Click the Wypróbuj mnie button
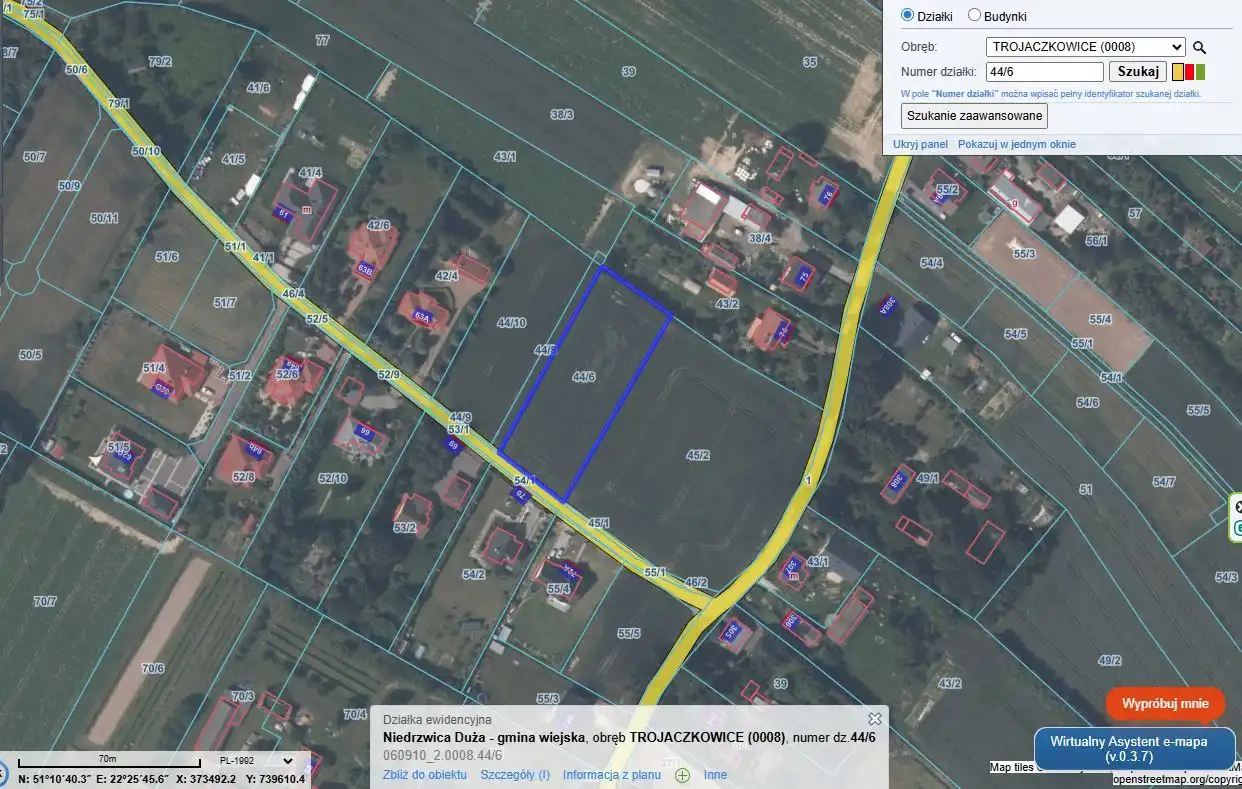Viewport: 1242px width, 789px height. click(x=1165, y=703)
